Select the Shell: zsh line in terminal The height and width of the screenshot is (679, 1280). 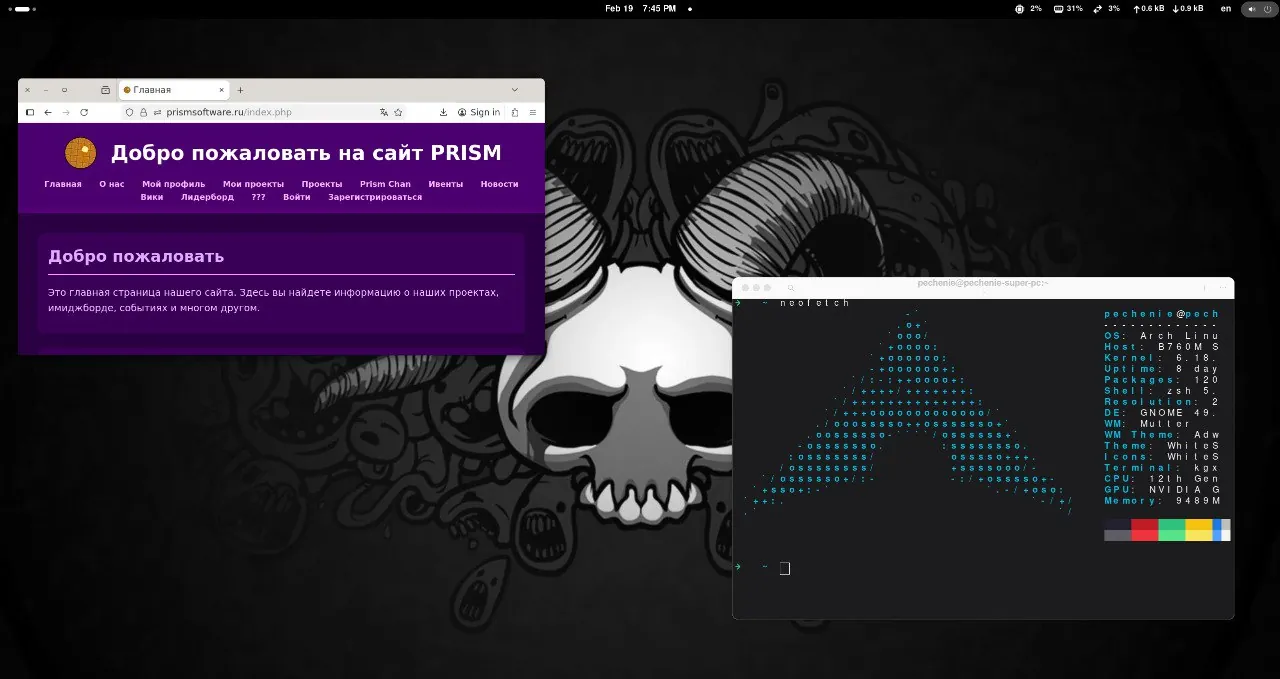[x=1162, y=391]
